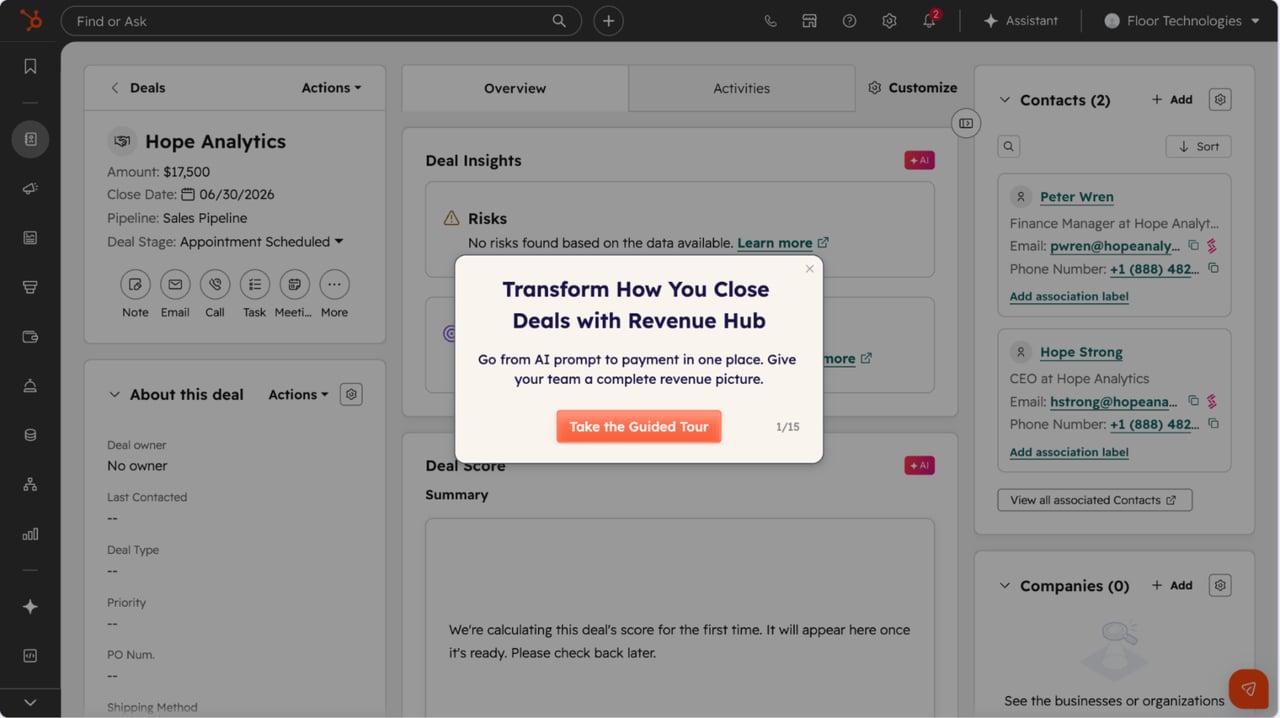The image size is (1280, 718).
Task: Click the plus create button in top bar
Action: (x=608, y=21)
